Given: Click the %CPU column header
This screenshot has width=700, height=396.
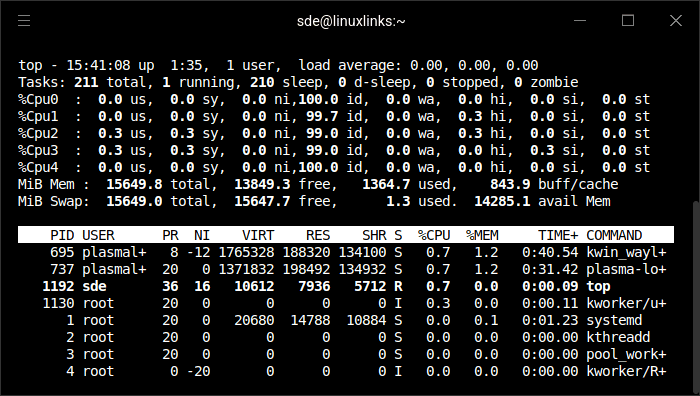Looking at the screenshot, I should tap(434, 235).
